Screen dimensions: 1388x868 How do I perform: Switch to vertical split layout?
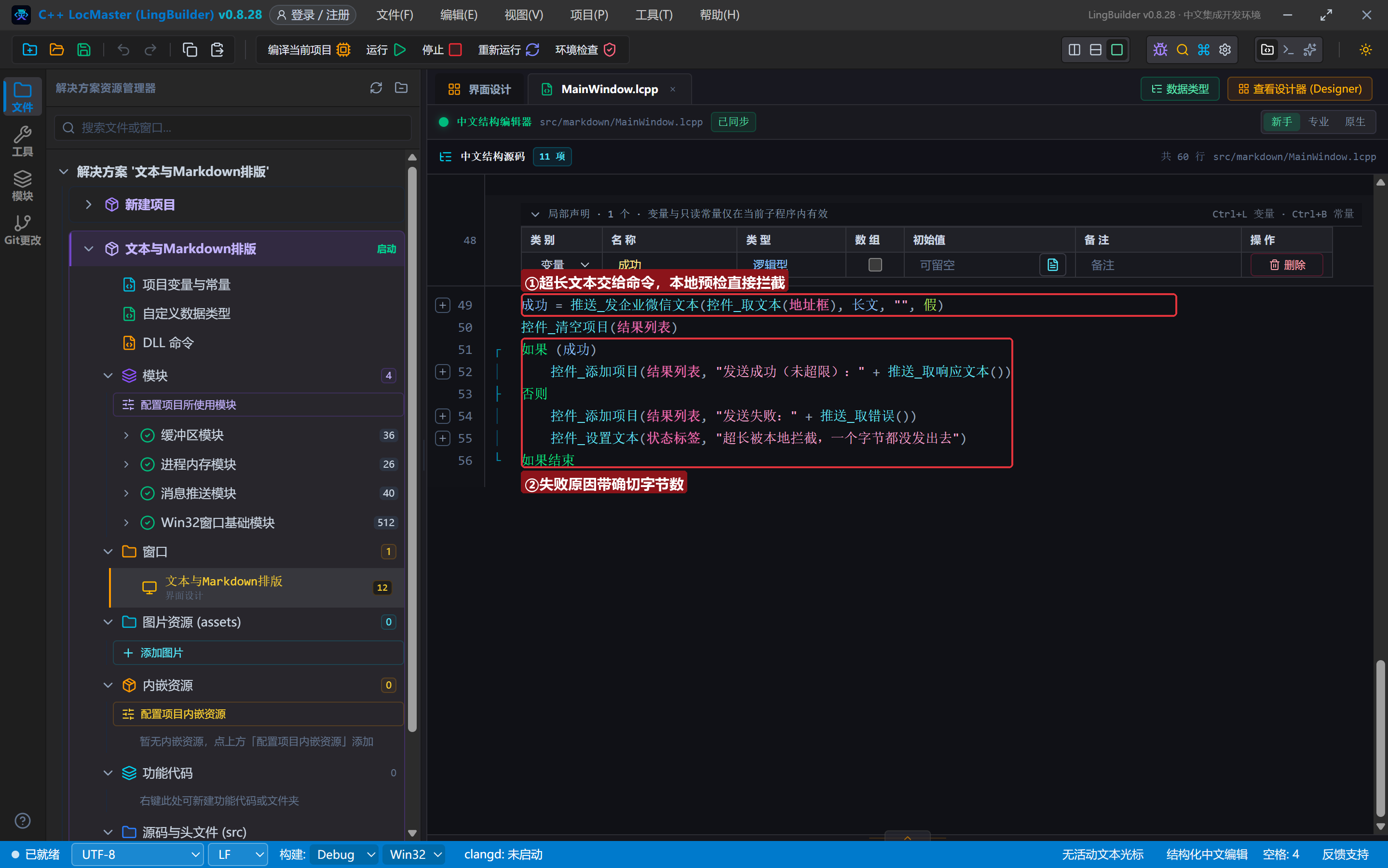(1074, 50)
